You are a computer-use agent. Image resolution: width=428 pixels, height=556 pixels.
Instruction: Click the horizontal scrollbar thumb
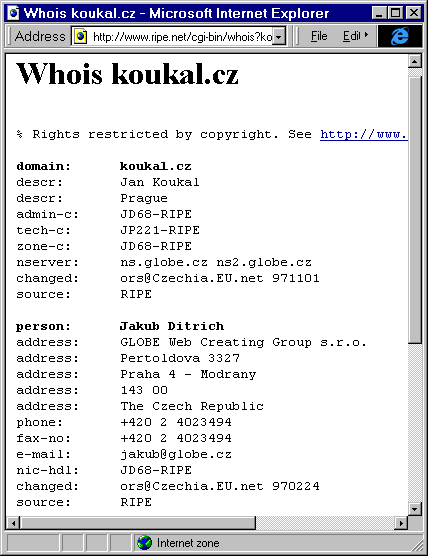(138, 523)
